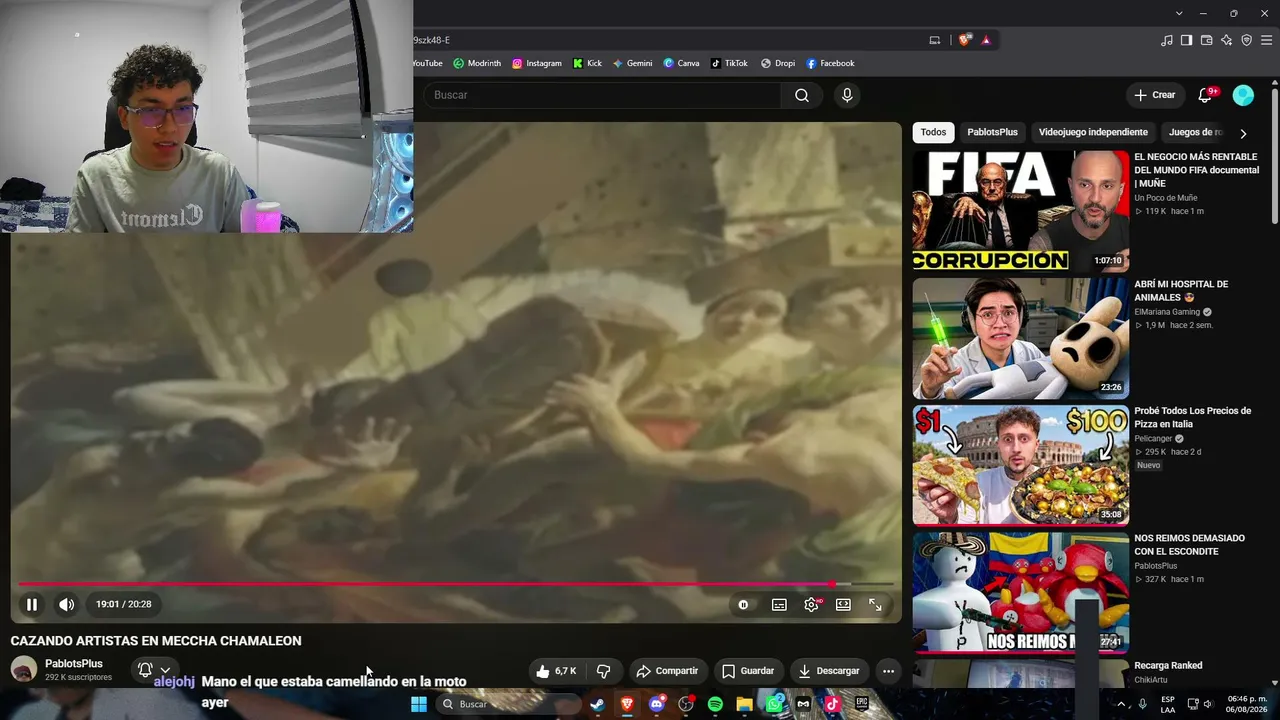Open Brave Shields lion icon in the address bar
This screenshot has height=720, width=1280.
coord(964,40)
